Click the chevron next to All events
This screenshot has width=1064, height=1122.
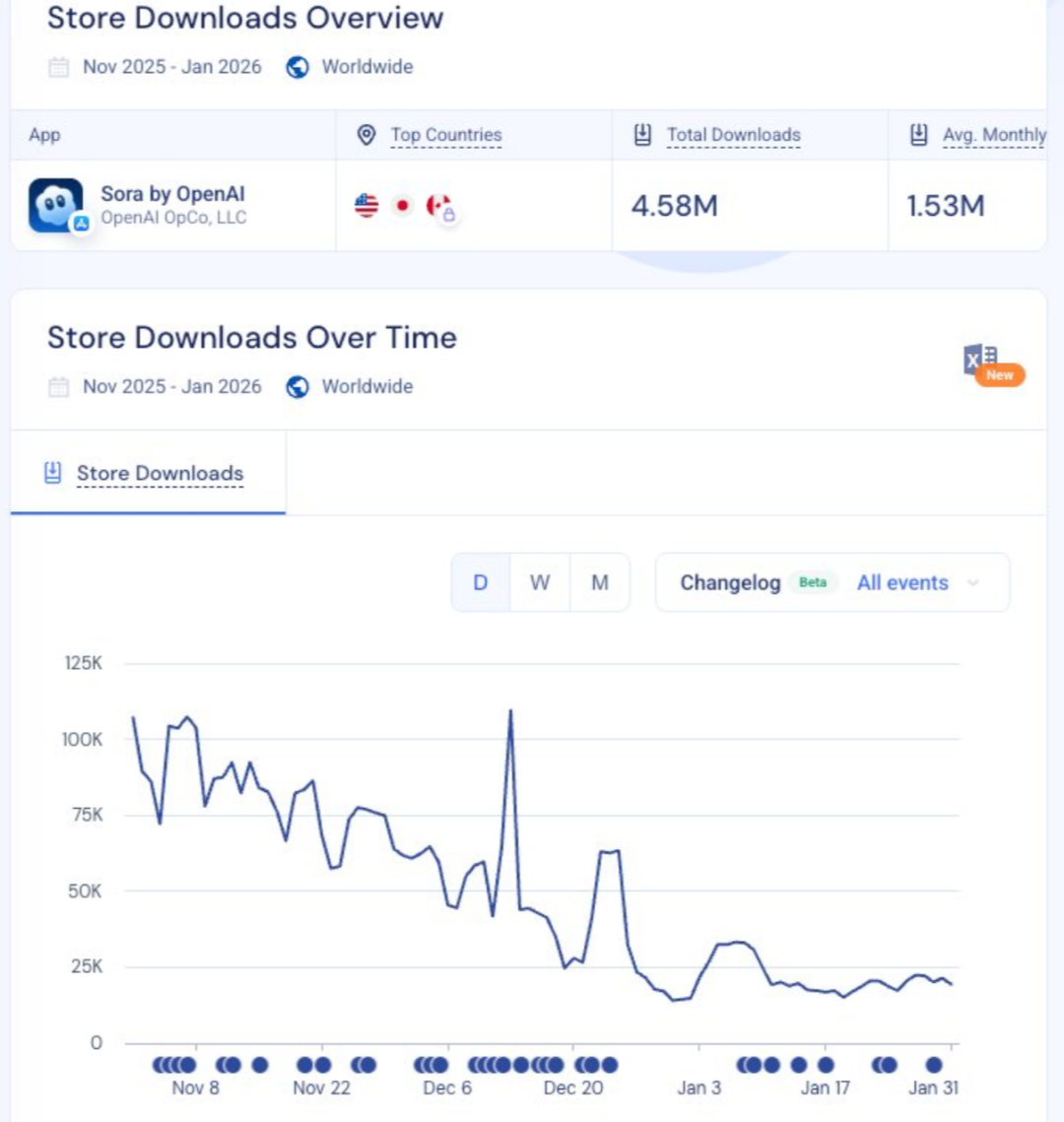click(973, 582)
